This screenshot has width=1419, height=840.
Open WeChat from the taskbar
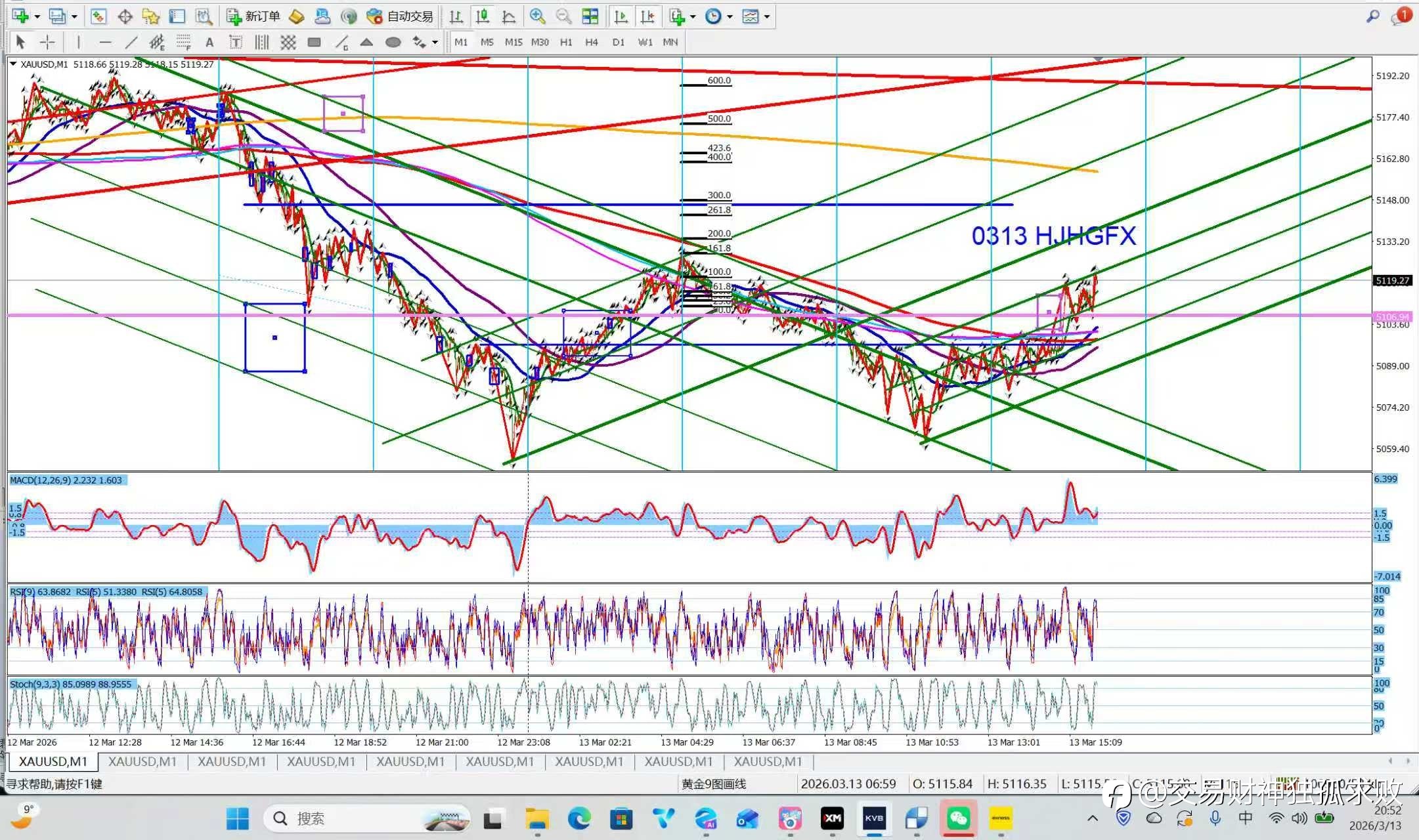(x=958, y=818)
